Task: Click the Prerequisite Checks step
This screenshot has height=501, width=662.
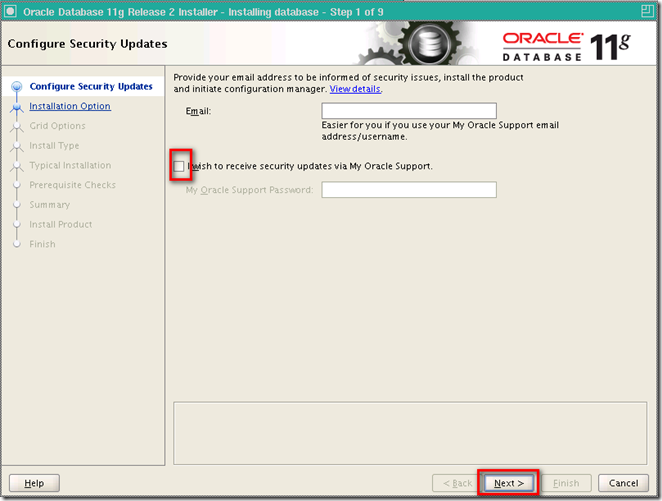Action: coord(72,185)
